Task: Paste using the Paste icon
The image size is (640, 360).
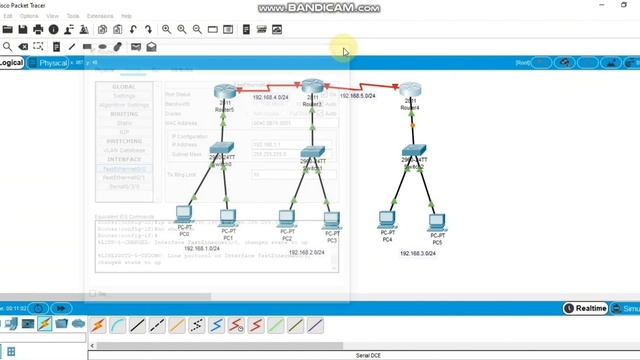Action: tap(118, 29)
